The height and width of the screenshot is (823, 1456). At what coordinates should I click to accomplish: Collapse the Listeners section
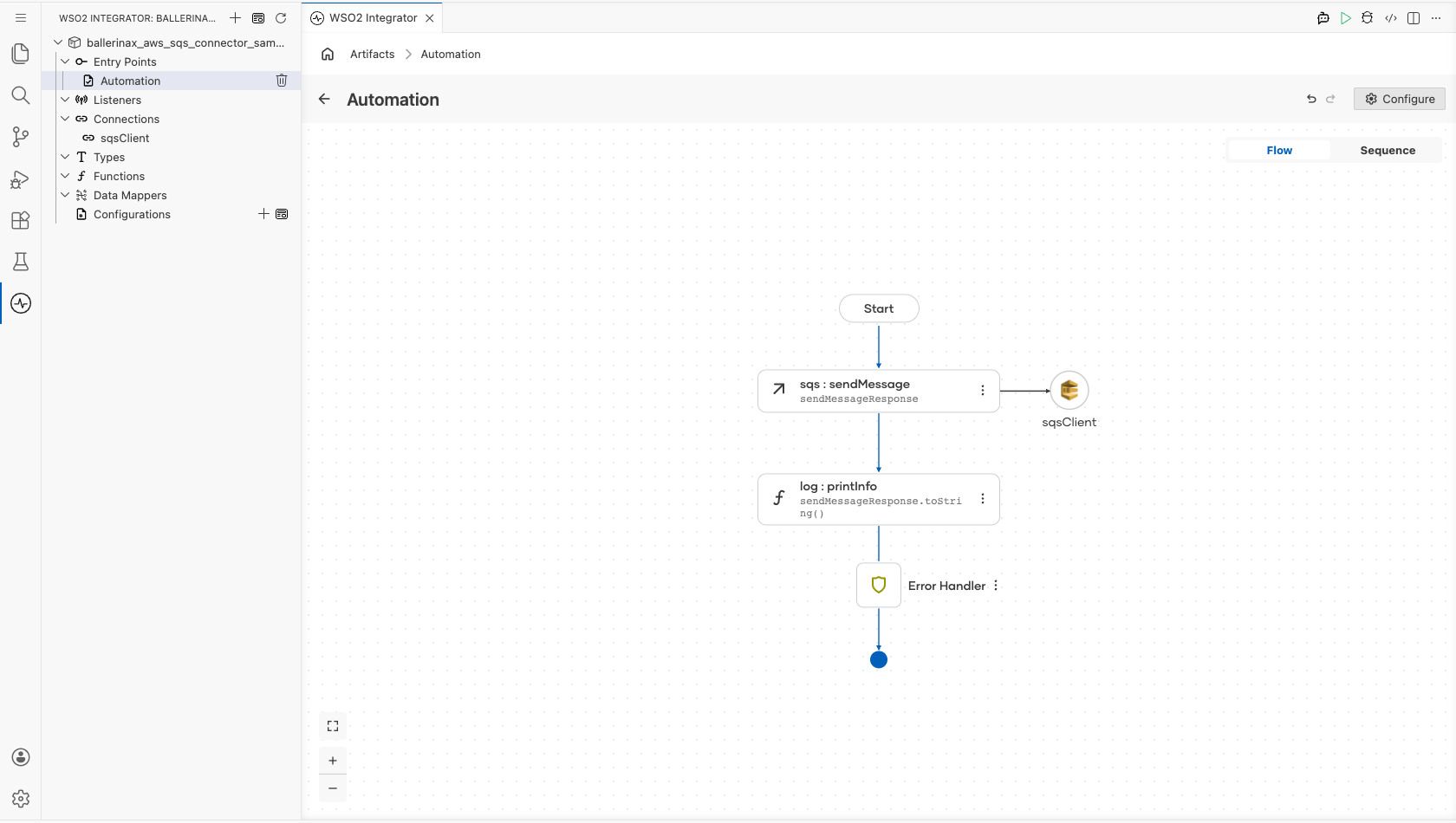(x=65, y=100)
